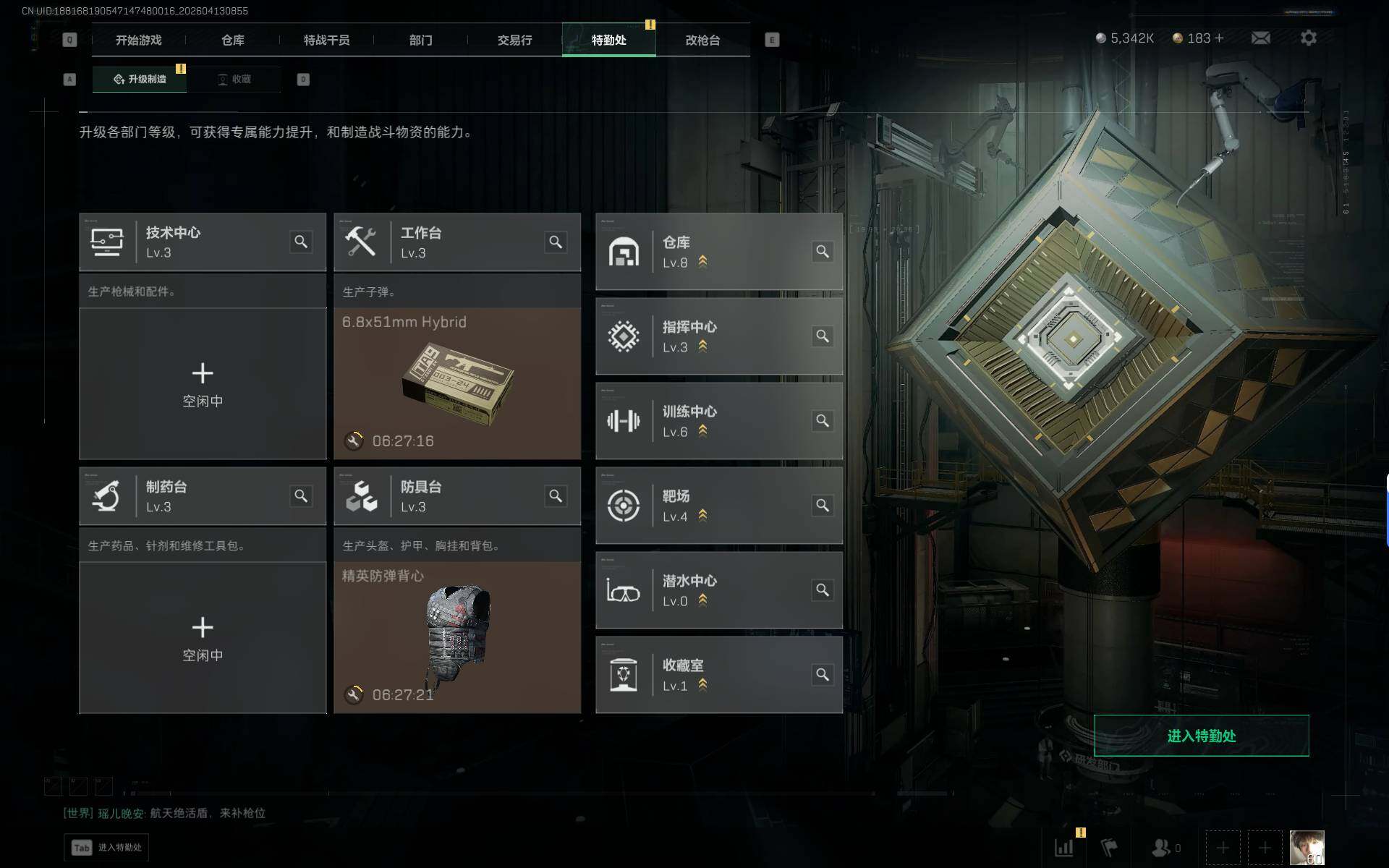Image resolution: width=1389 pixels, height=868 pixels.
Task: Click the 进入特勤处 button
Action: tap(1201, 736)
